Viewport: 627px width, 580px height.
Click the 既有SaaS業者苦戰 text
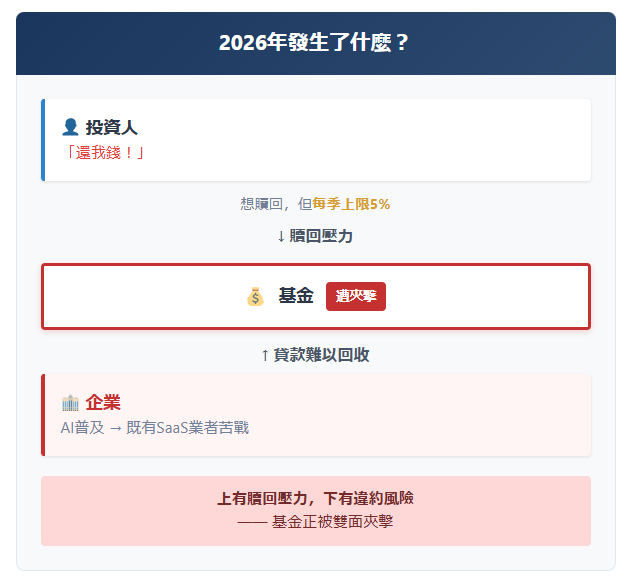click(188, 428)
